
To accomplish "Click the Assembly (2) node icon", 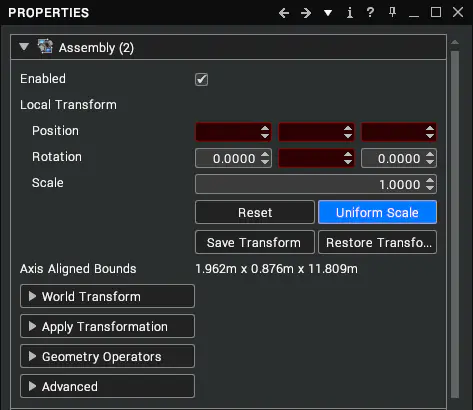I will coord(45,47).
